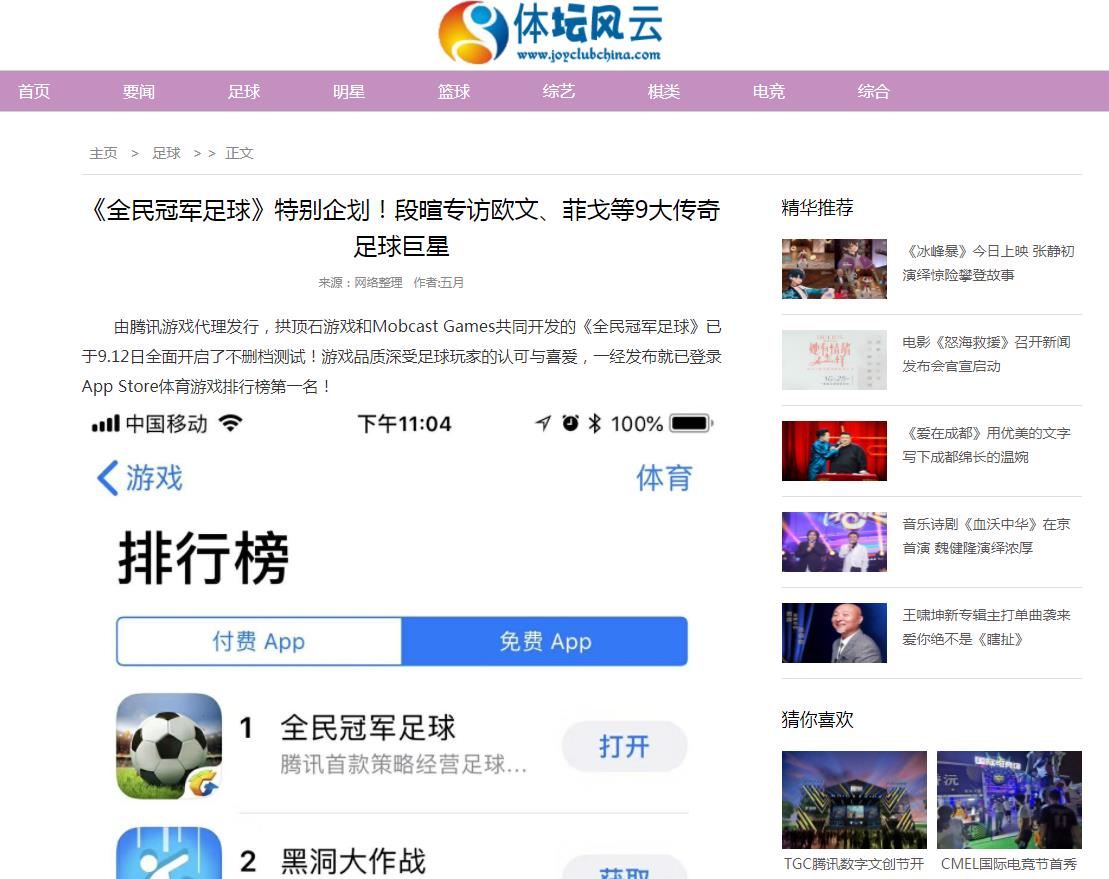
Task: Click the Wi-Fi icon in status bar
Action: pyautogui.click(x=231, y=423)
